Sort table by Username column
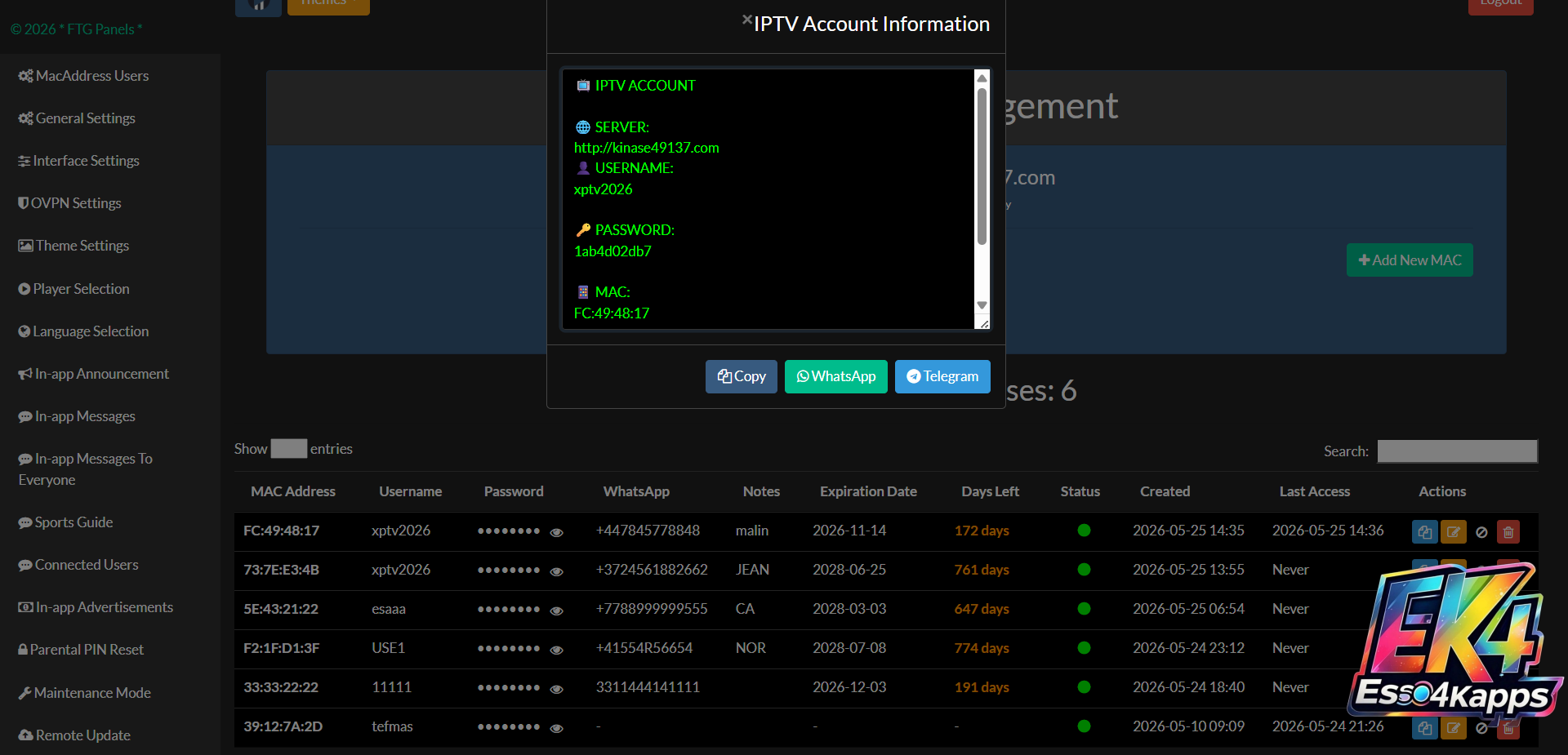The width and height of the screenshot is (1568, 755). 410,491
